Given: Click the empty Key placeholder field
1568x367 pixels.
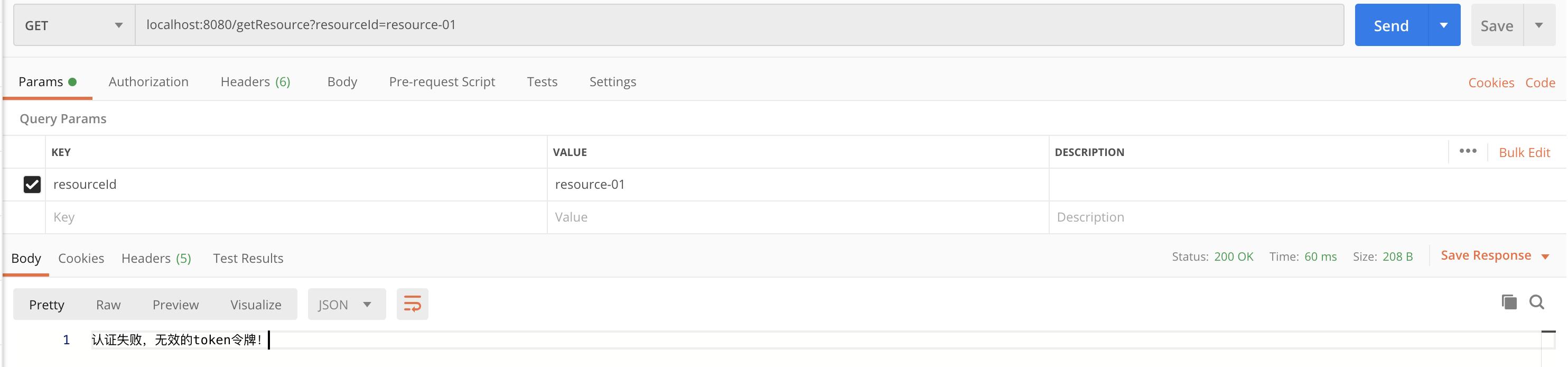Looking at the screenshot, I should (292, 217).
